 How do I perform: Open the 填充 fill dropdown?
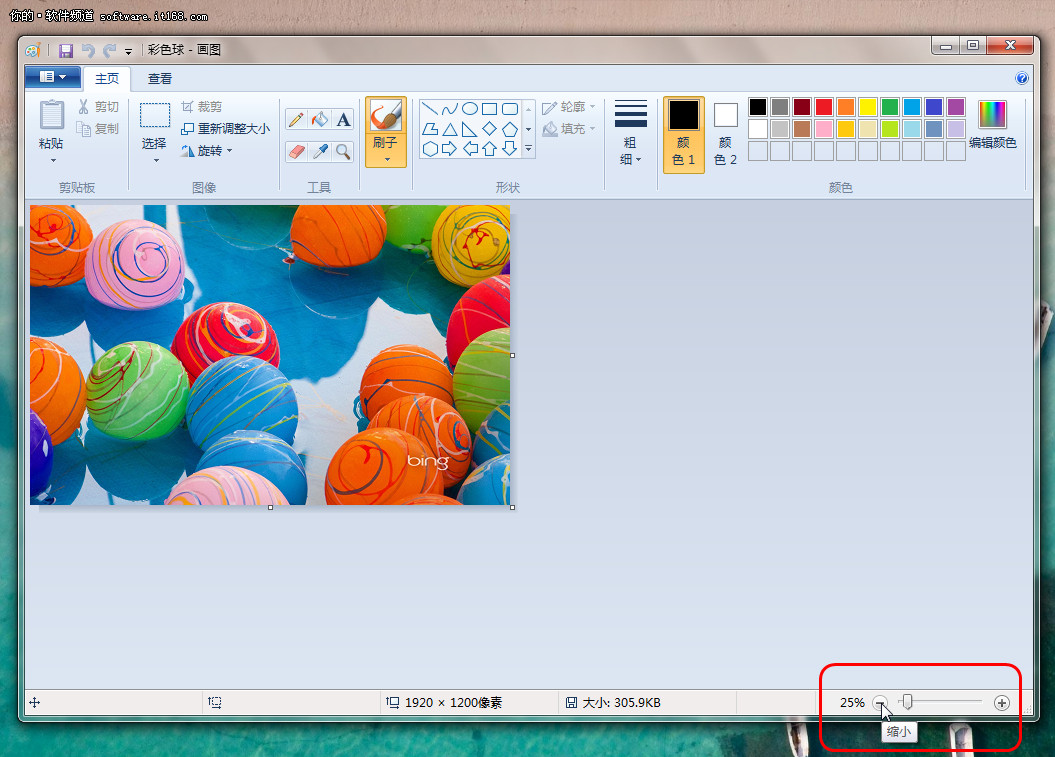[569, 129]
